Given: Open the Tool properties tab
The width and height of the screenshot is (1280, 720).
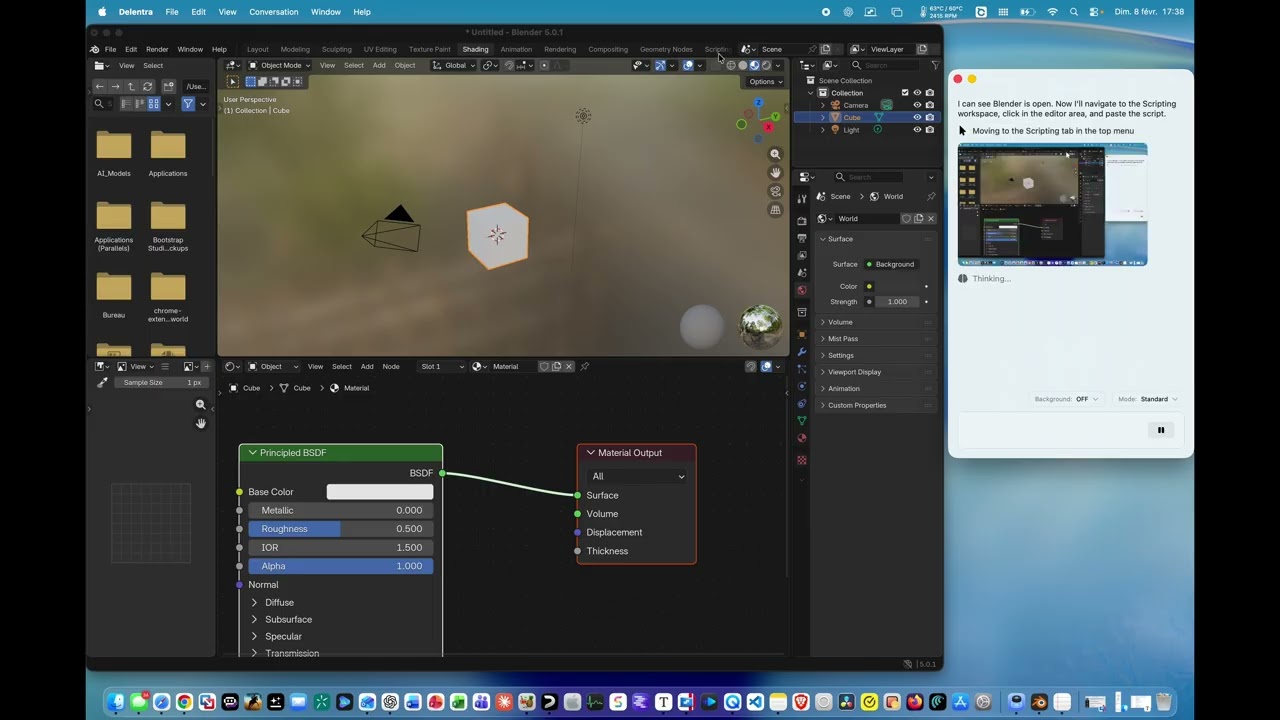Looking at the screenshot, I should 802,199.
